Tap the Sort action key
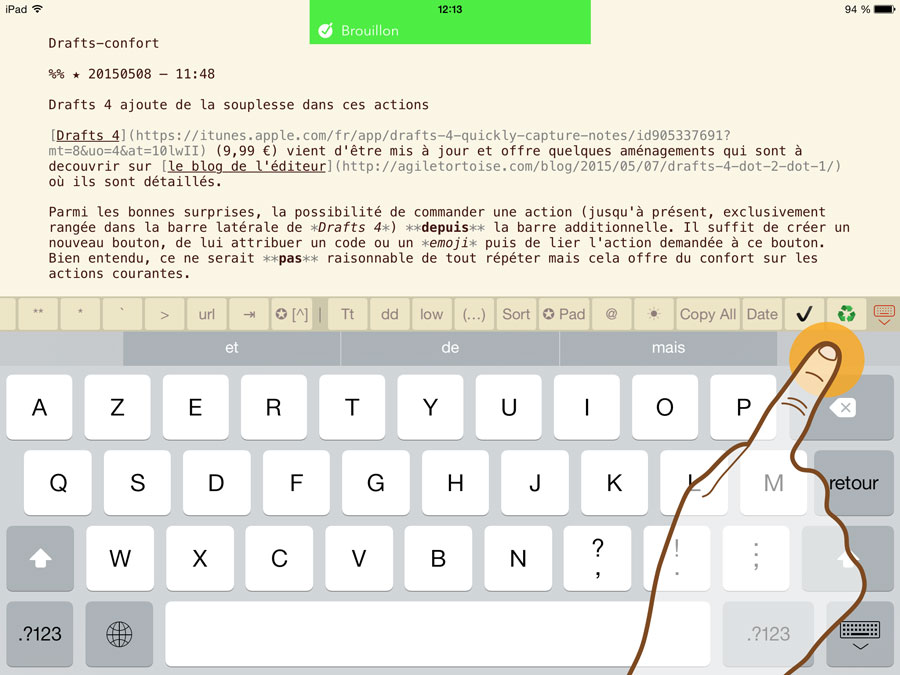 coord(516,314)
